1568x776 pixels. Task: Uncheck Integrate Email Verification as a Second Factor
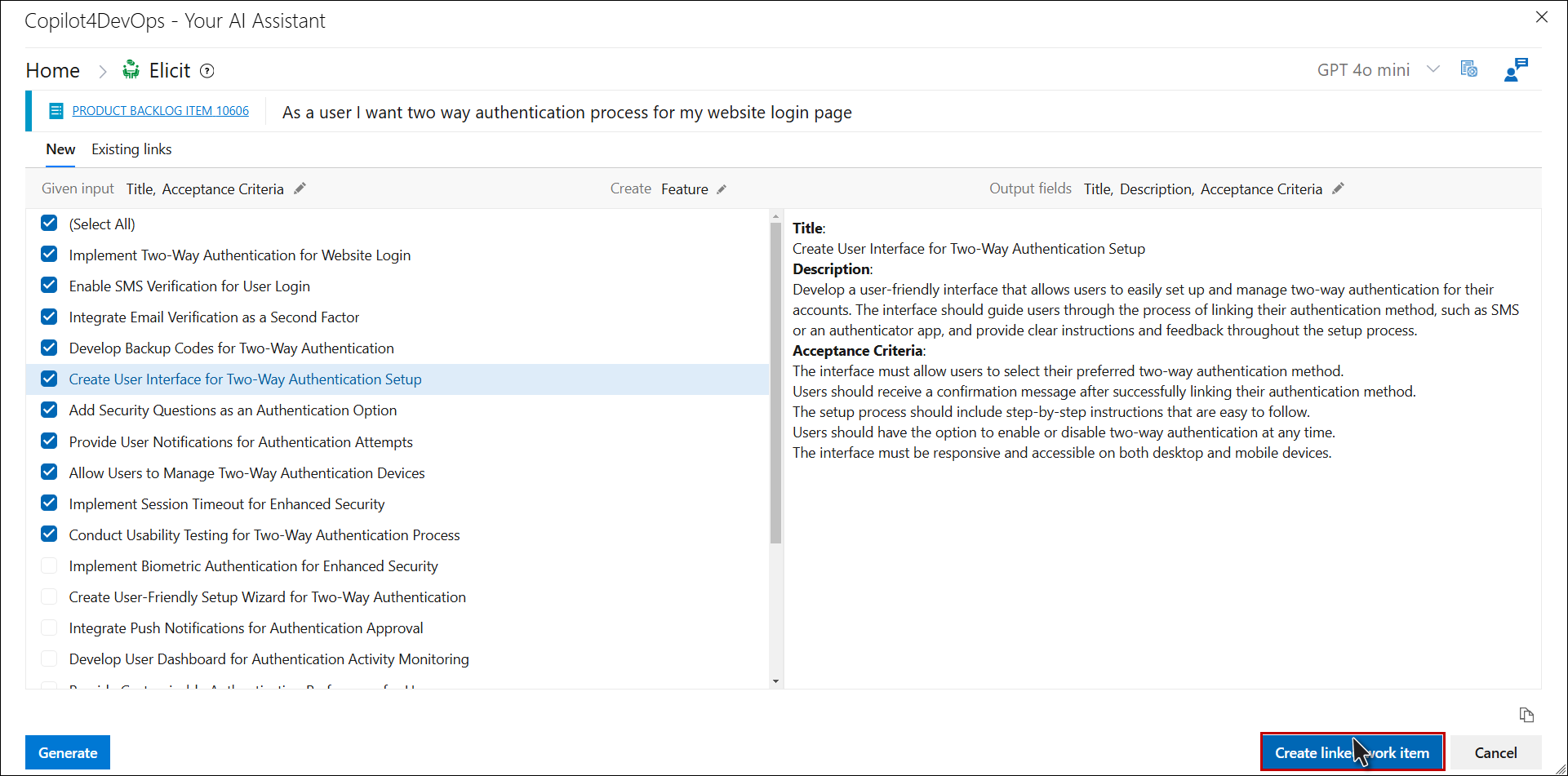49,317
